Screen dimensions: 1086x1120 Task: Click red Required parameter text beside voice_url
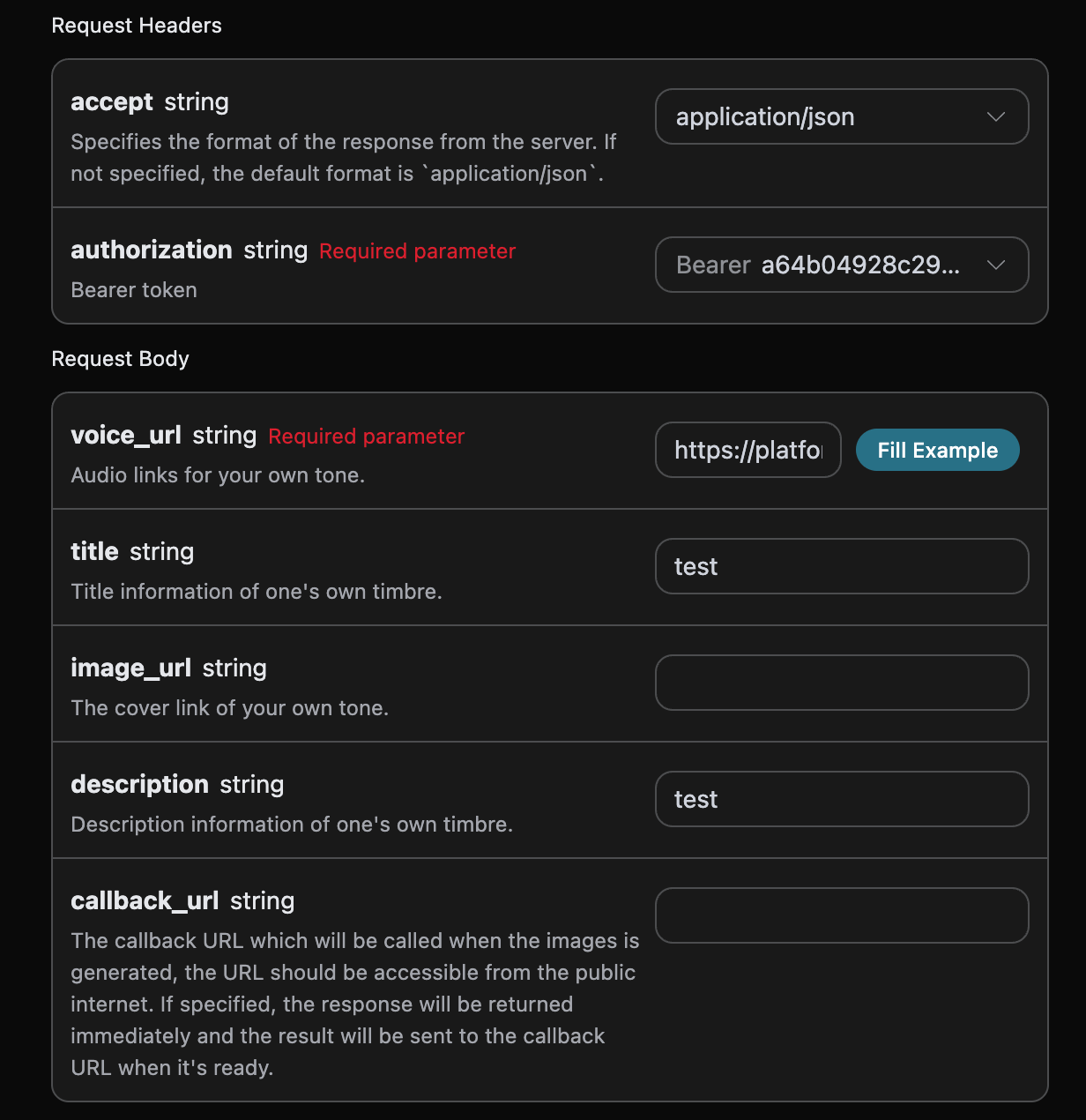pos(366,437)
